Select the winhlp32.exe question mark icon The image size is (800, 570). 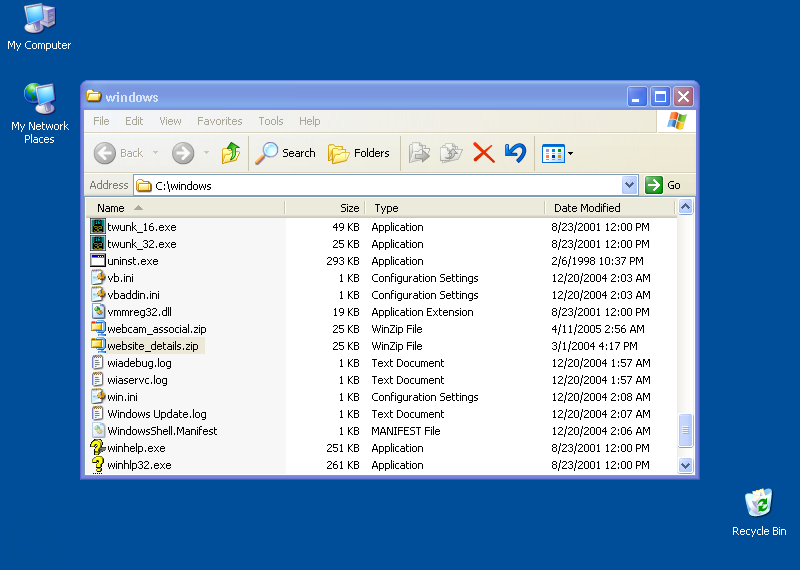98,464
